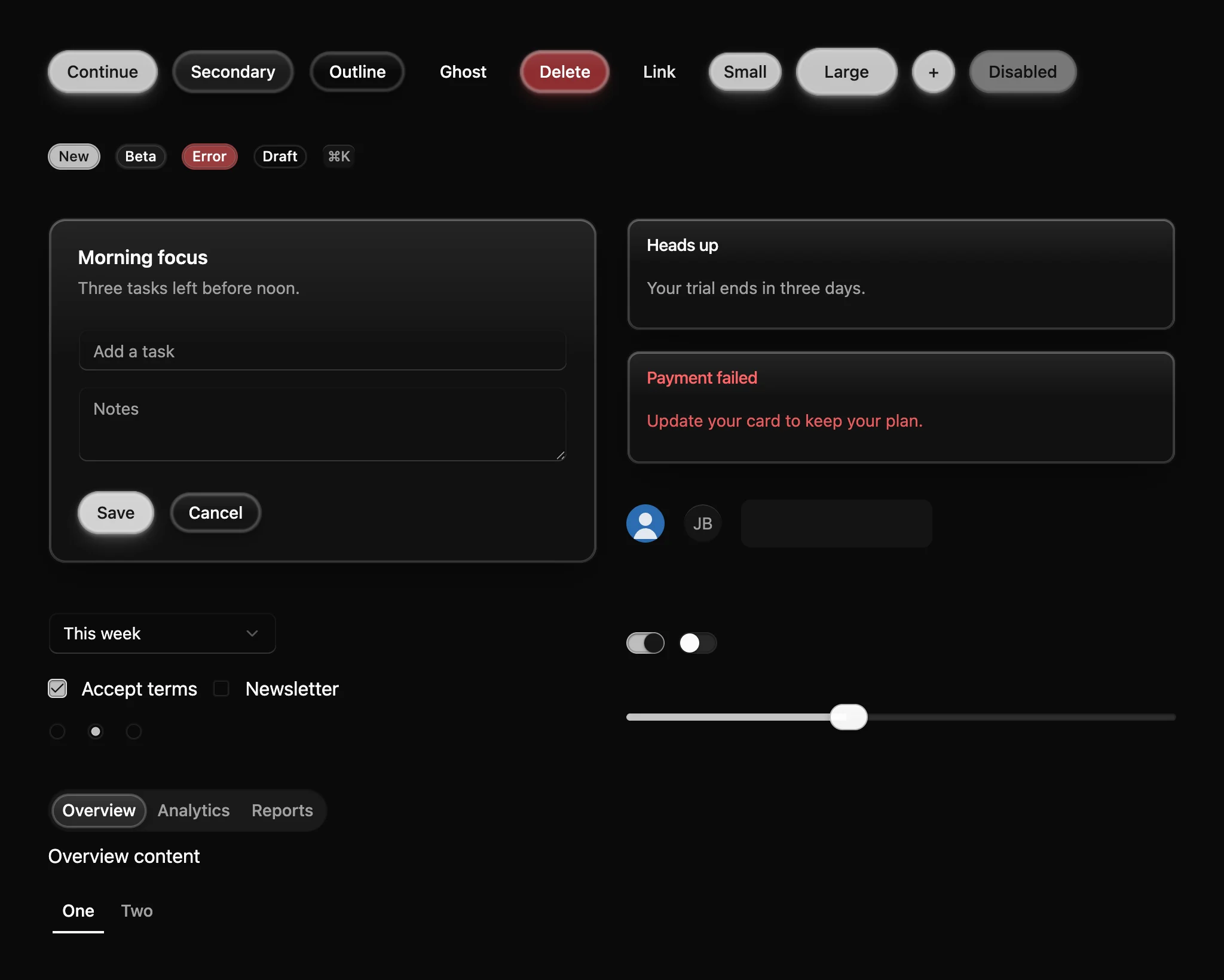
Task: Click the Small button
Action: [x=745, y=72]
